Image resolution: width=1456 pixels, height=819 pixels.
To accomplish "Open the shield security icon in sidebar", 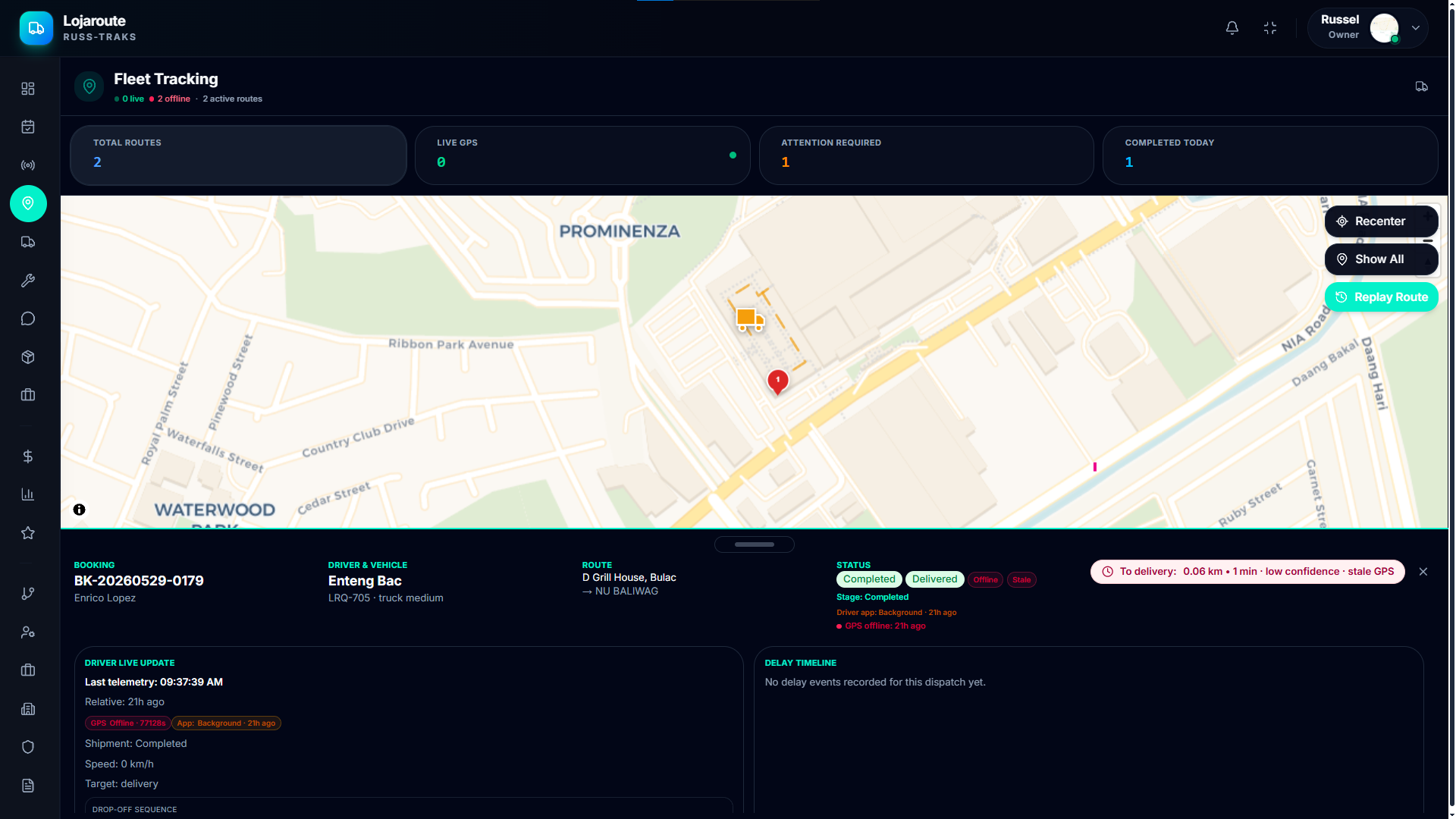I will tap(28, 747).
